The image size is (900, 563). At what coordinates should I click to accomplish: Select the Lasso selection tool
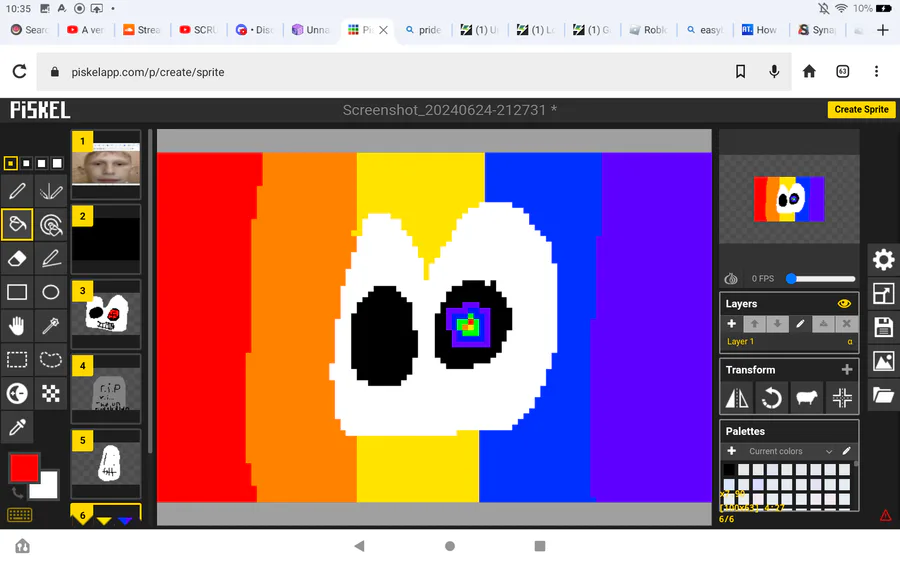51,360
